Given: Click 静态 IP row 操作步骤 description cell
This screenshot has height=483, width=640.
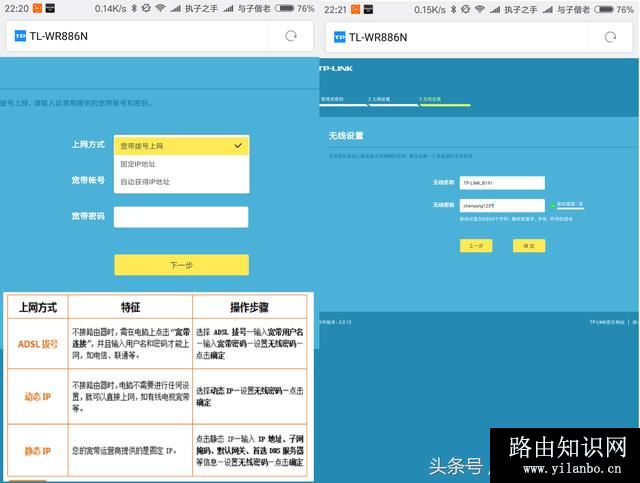Looking at the screenshot, I should coord(249,451).
